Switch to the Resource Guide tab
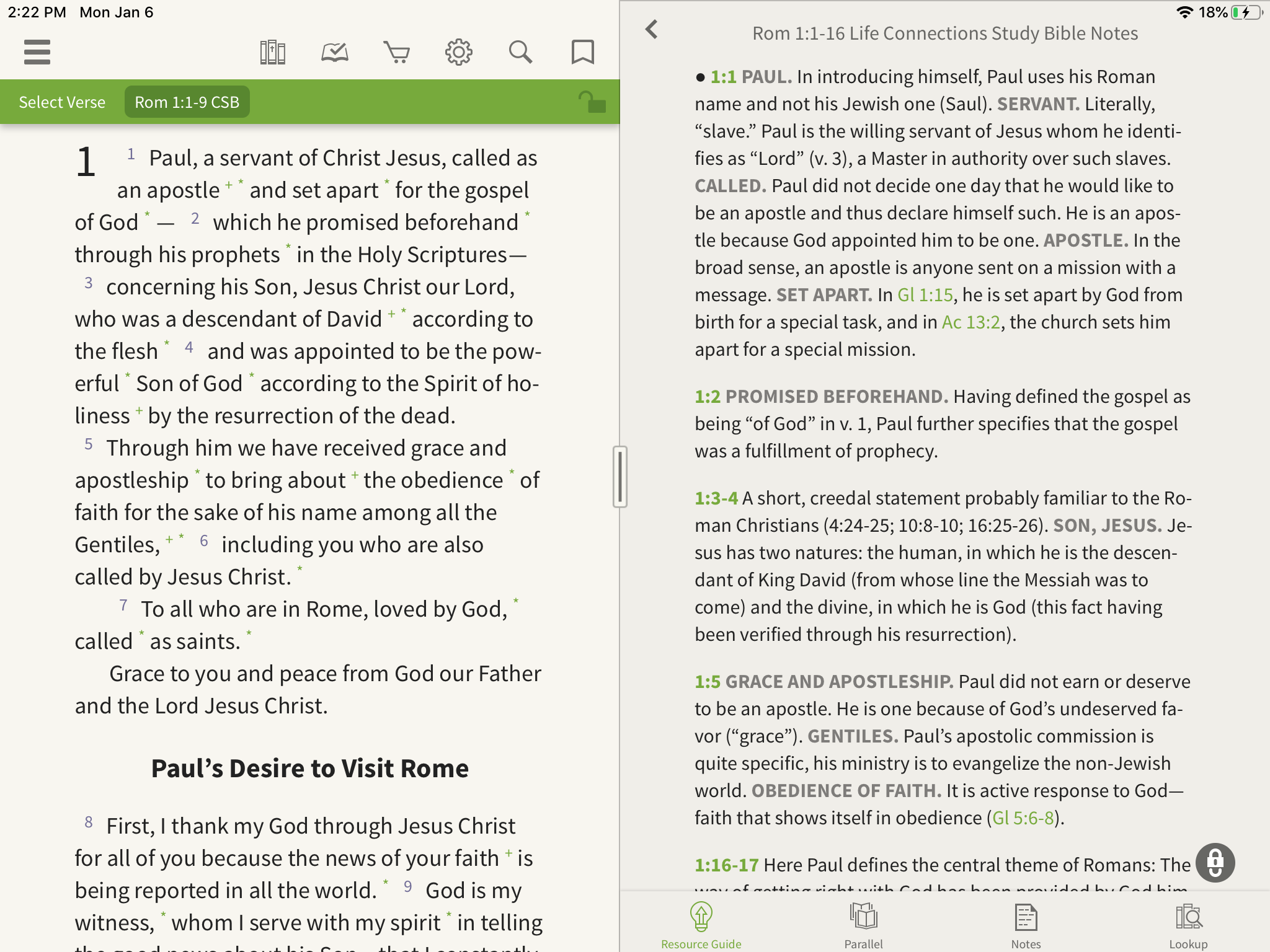Viewport: 1270px width, 952px height. tap(701, 925)
